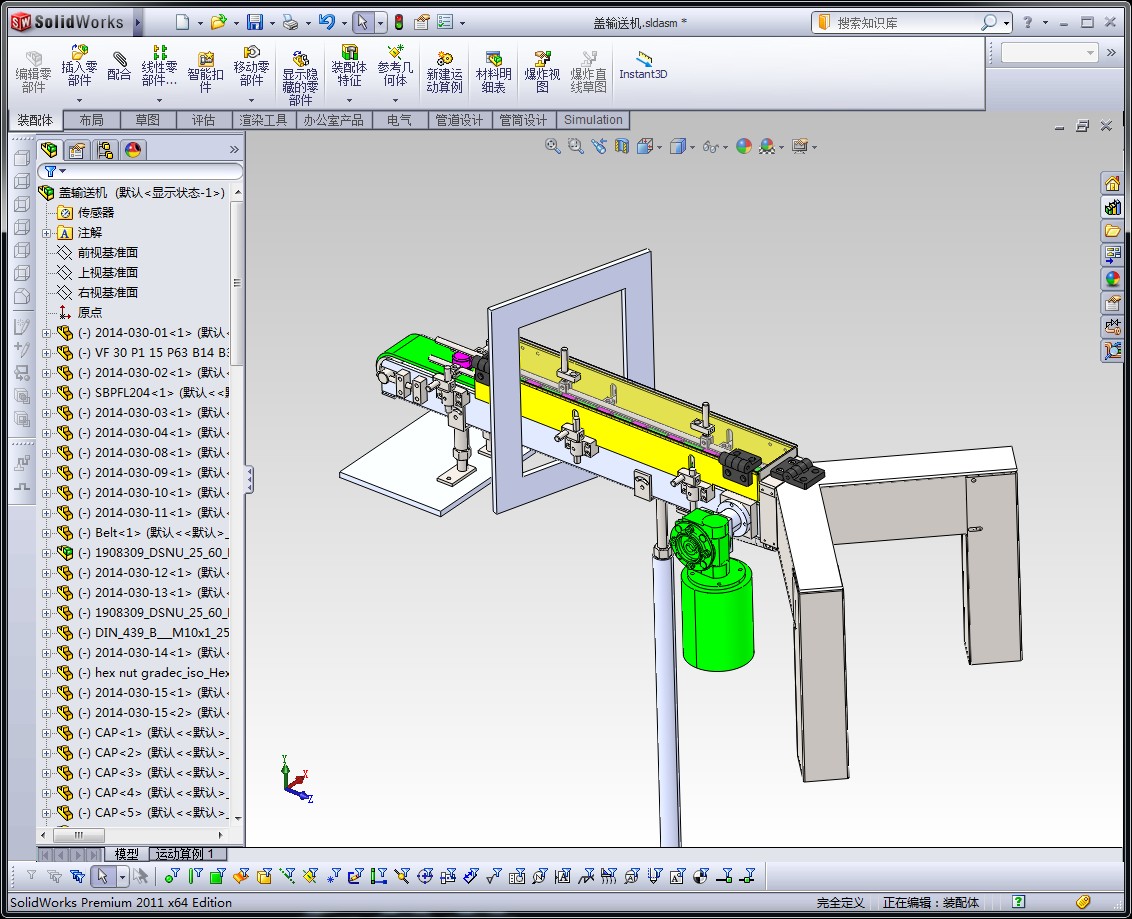This screenshot has height=919, width=1132.
Task: Select 上视基准面 plane in tree
Action: pos(108,273)
